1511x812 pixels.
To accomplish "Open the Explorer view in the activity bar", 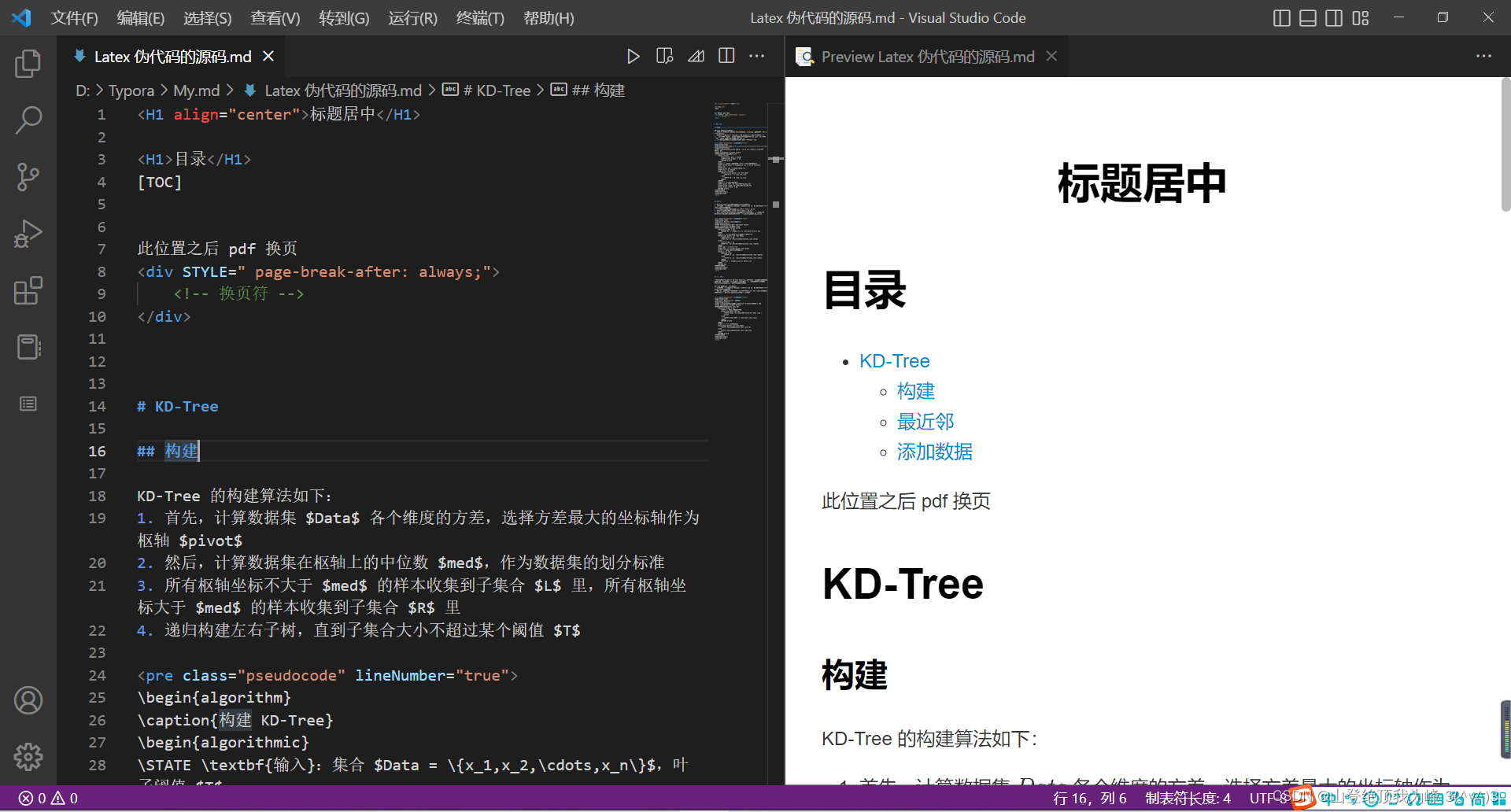I will tap(28, 64).
